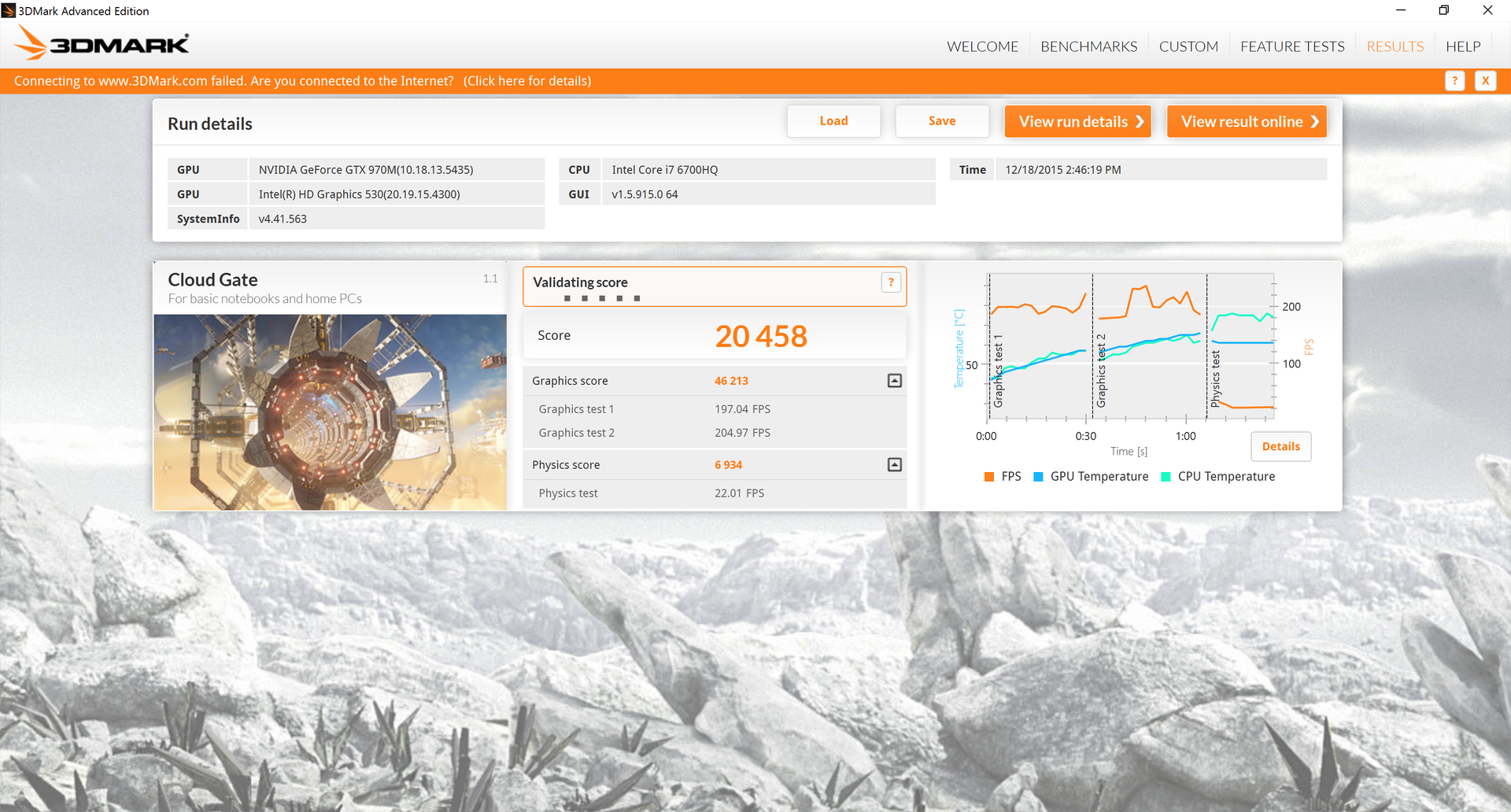The width and height of the screenshot is (1511, 812).
Task: Click the 3DMark app icon in title bar
Action: (x=9, y=10)
